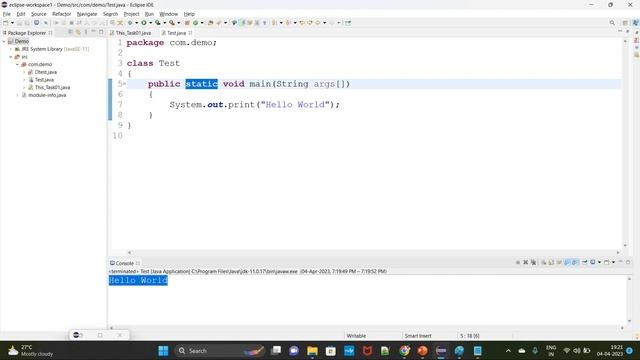Open Display Selected Console dropdown arrow
Viewport: 640px width, 360px height.
click(x=599, y=262)
